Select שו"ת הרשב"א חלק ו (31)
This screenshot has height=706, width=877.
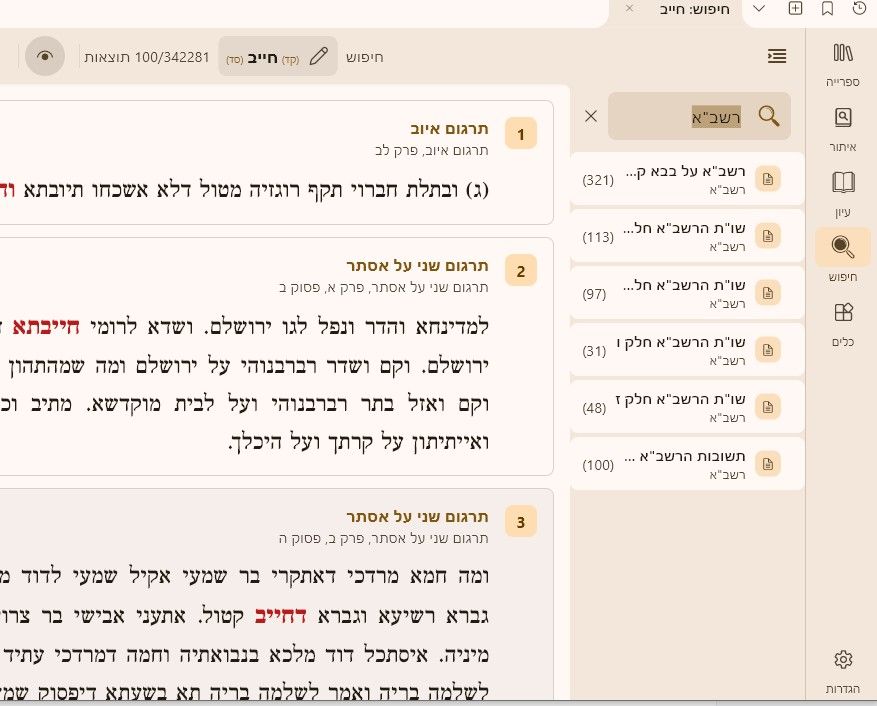coord(687,350)
